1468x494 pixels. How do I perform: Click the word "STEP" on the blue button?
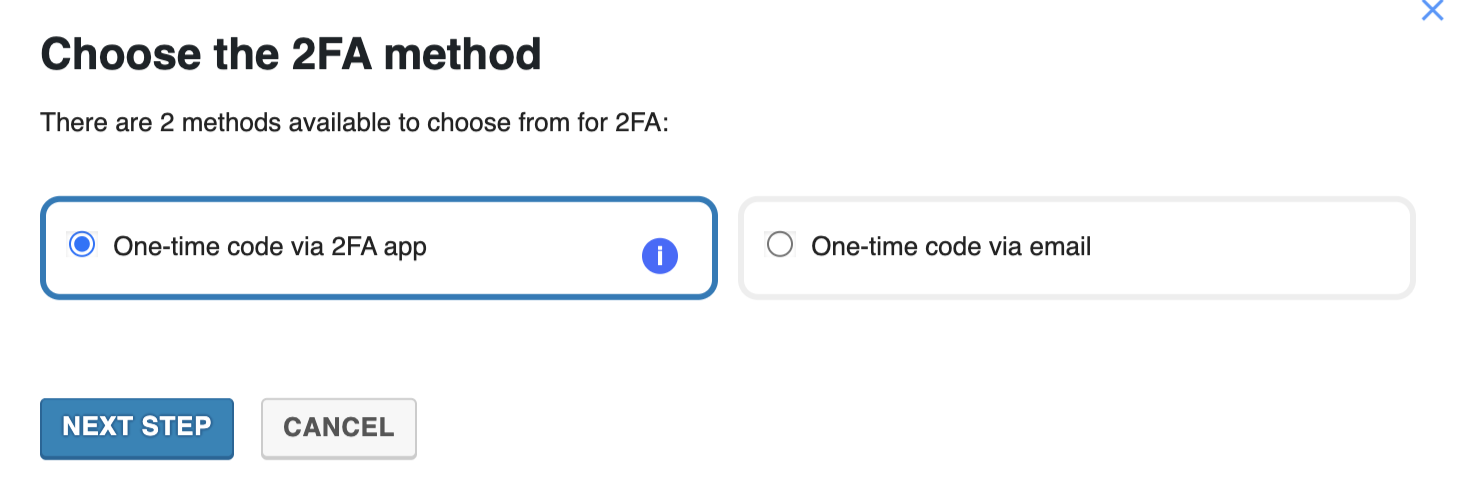pyautogui.click(x=176, y=427)
